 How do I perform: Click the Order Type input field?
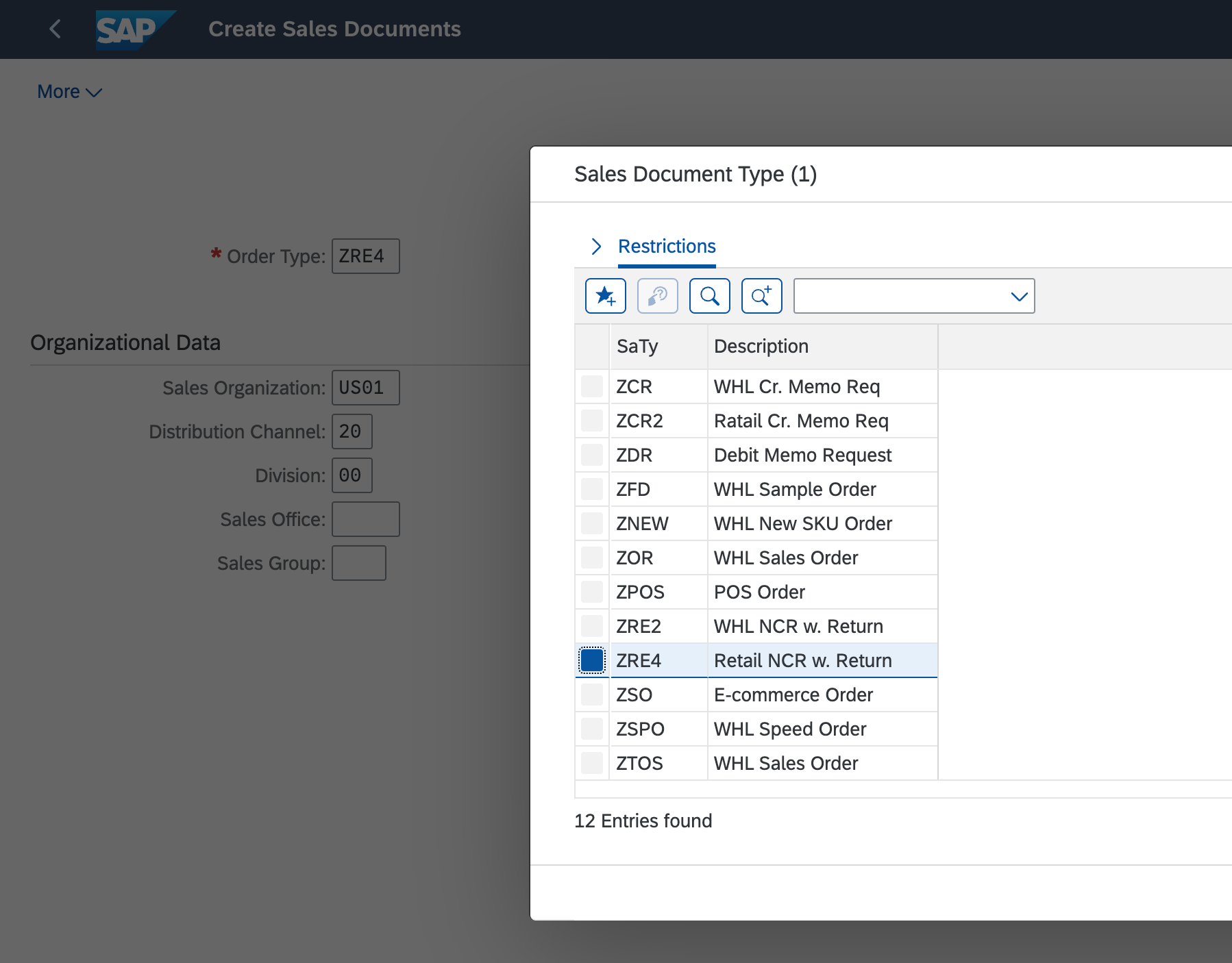coord(365,256)
